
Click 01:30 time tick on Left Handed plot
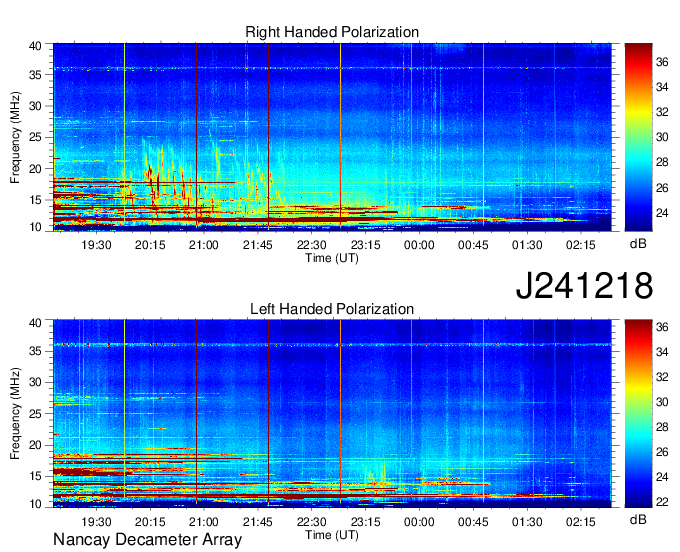[527, 522]
